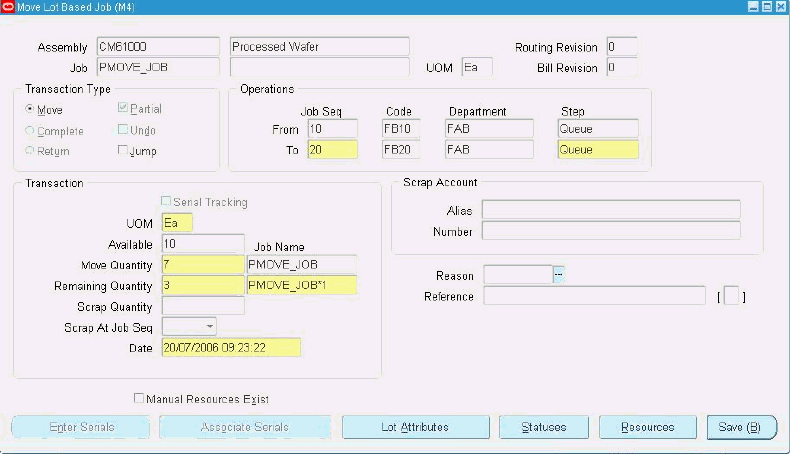Image resolution: width=790 pixels, height=454 pixels.
Task: Click the Transaction UOM field Ea
Action: (177, 223)
